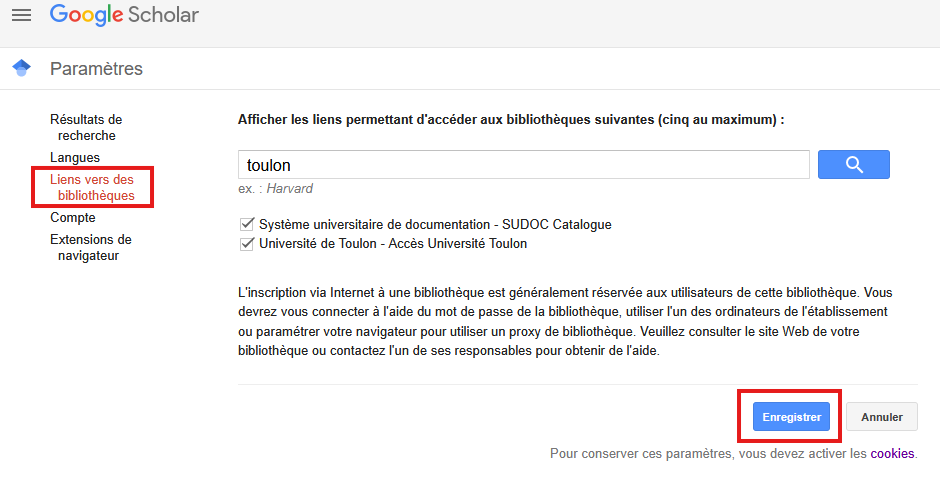Select Liens vers des bibliothèques section
This screenshot has height=493, width=940.
coord(92,187)
